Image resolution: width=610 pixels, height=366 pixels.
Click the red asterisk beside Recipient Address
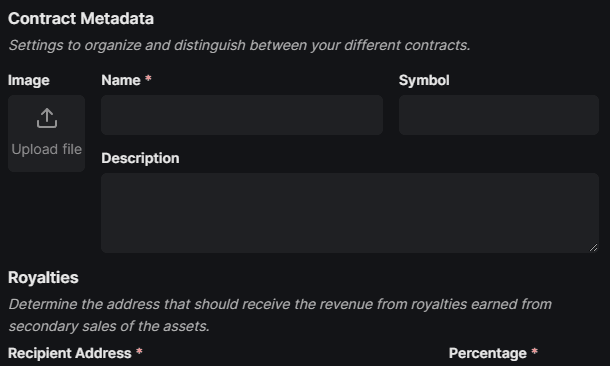point(139,352)
